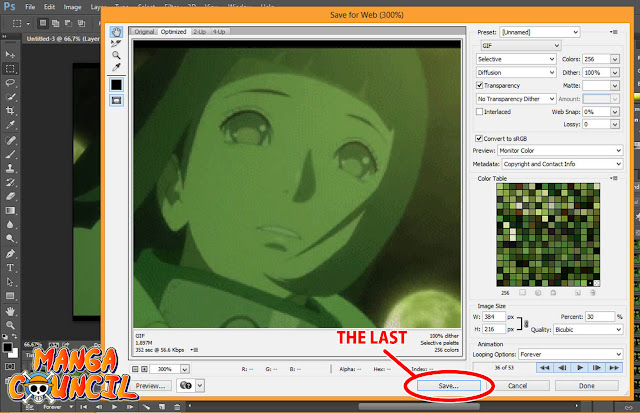Select the Hand tool in Save for Web
640x413 pixels.
(x=116, y=32)
